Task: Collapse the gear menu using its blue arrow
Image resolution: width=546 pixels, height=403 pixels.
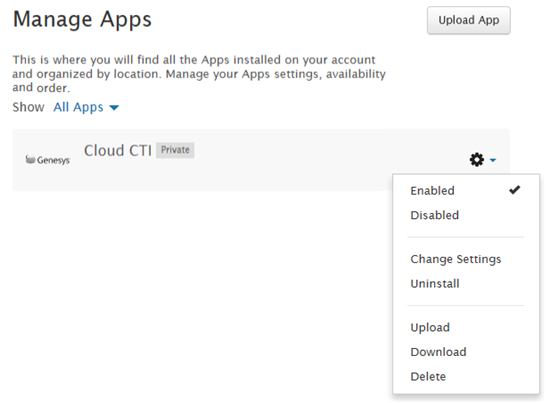Action: pos(493,160)
